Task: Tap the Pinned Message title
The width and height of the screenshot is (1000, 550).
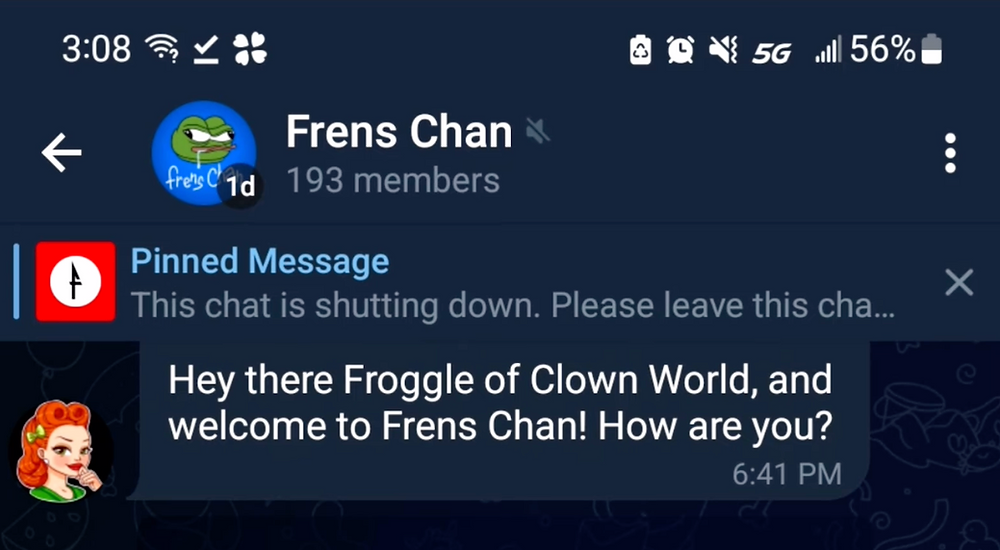Action: (260, 262)
